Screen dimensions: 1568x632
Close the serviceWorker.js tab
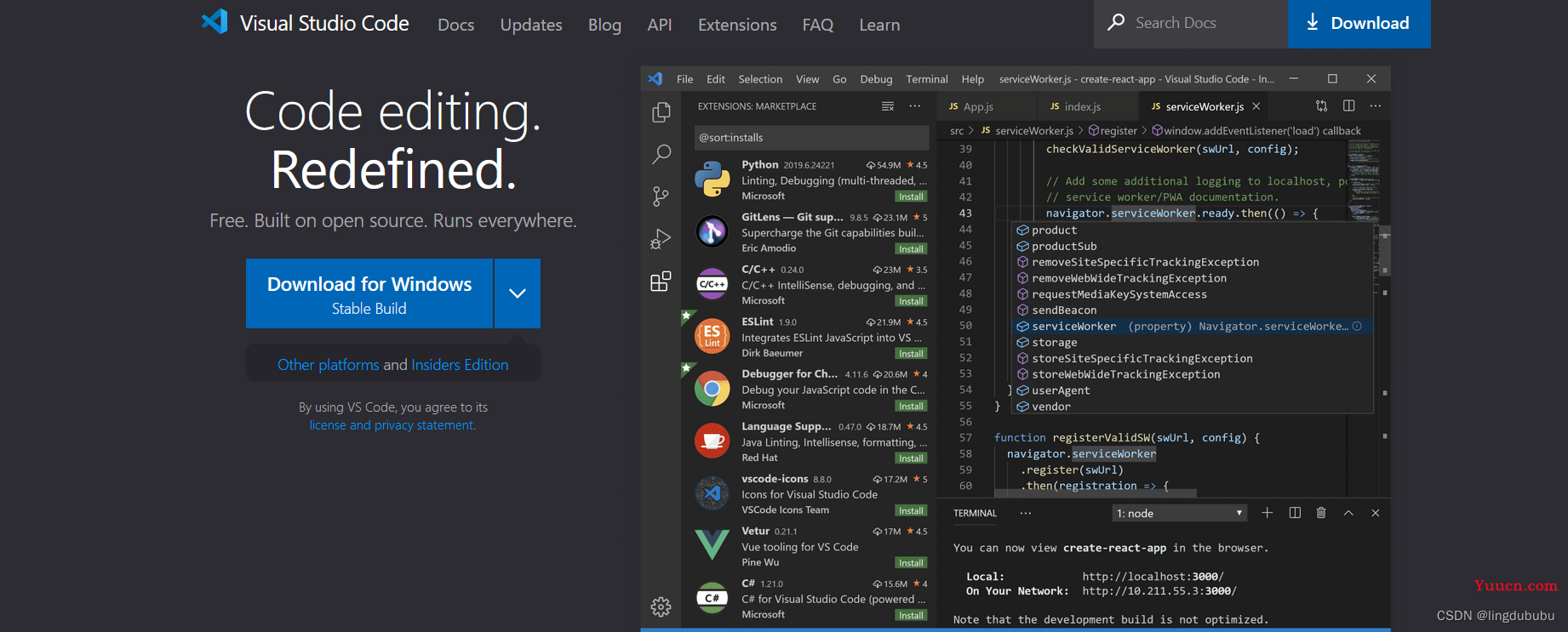(1256, 106)
